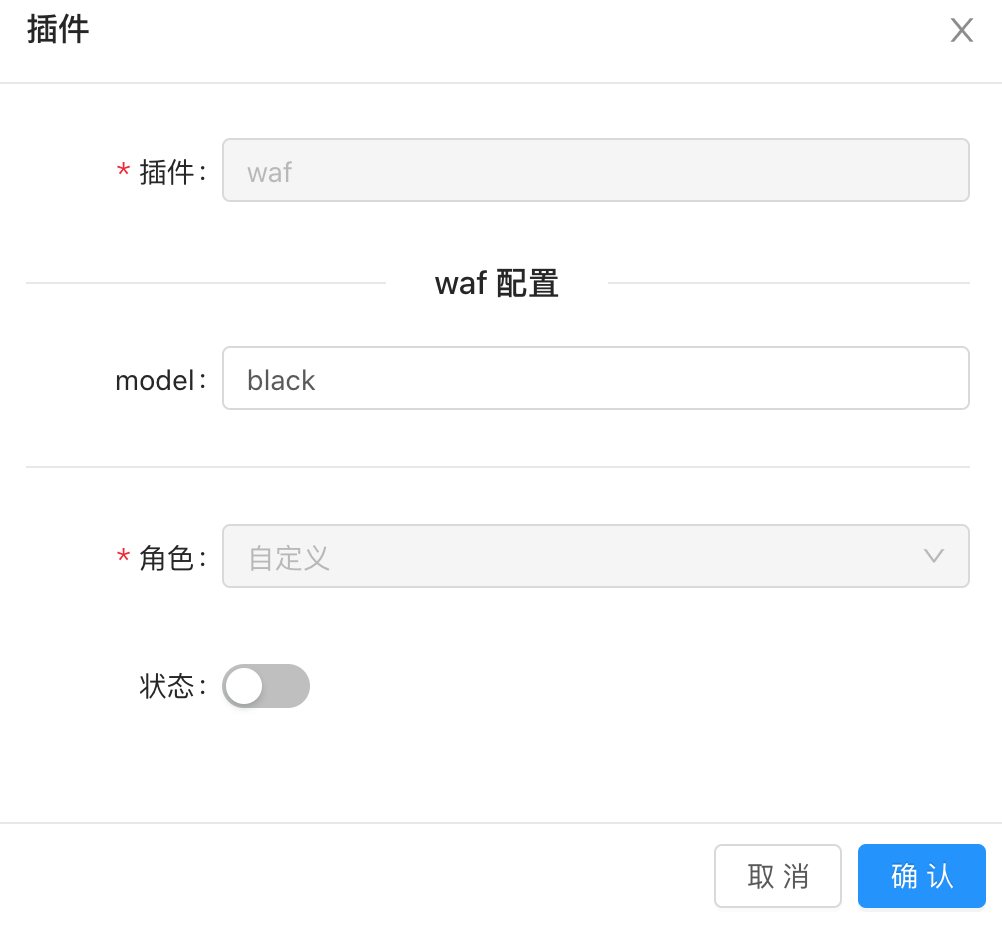Click the 取消 button
This screenshot has height=926, width=1002.
778,876
